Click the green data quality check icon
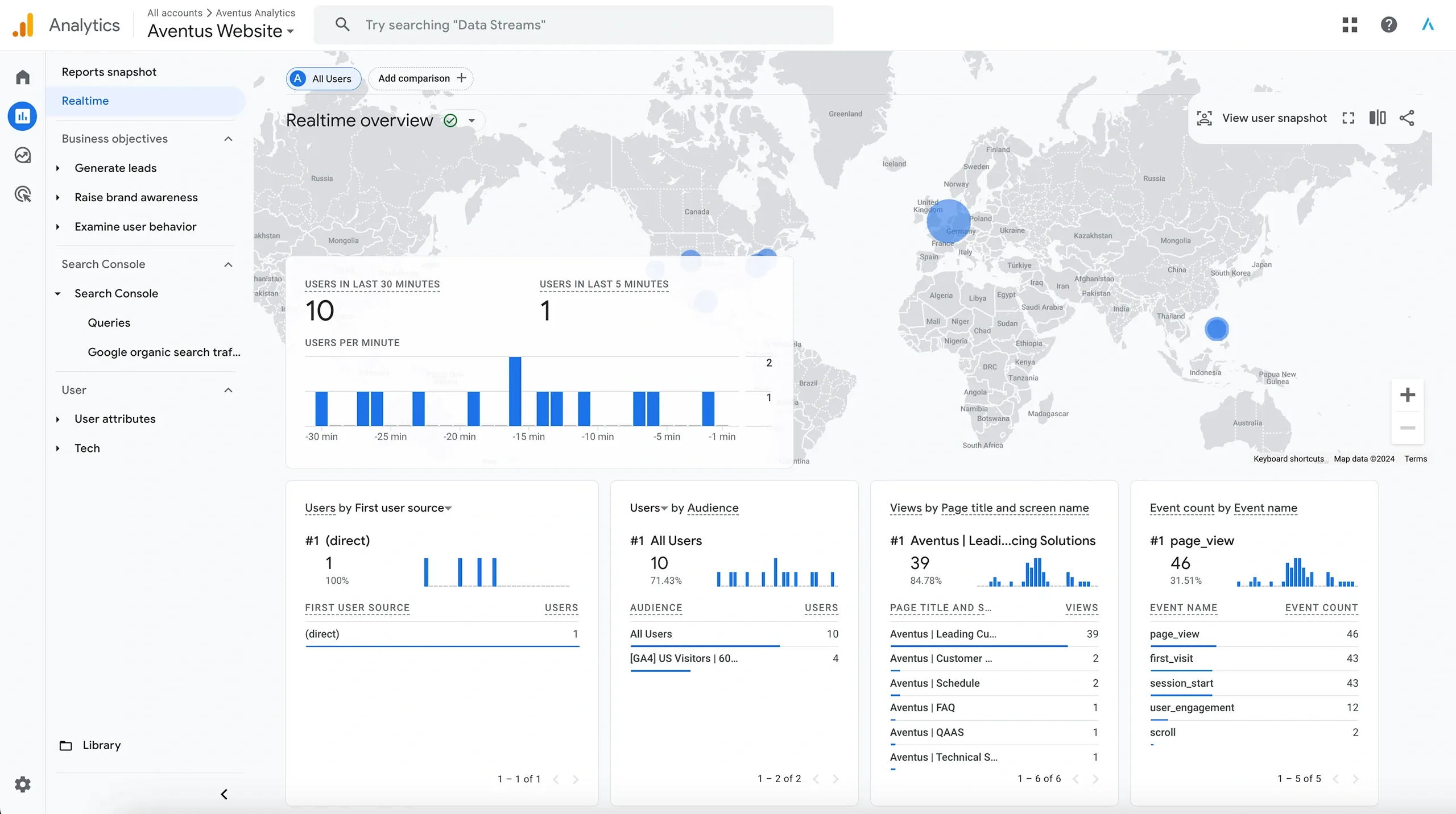Screen dimensions: 1456x814 point(450,121)
